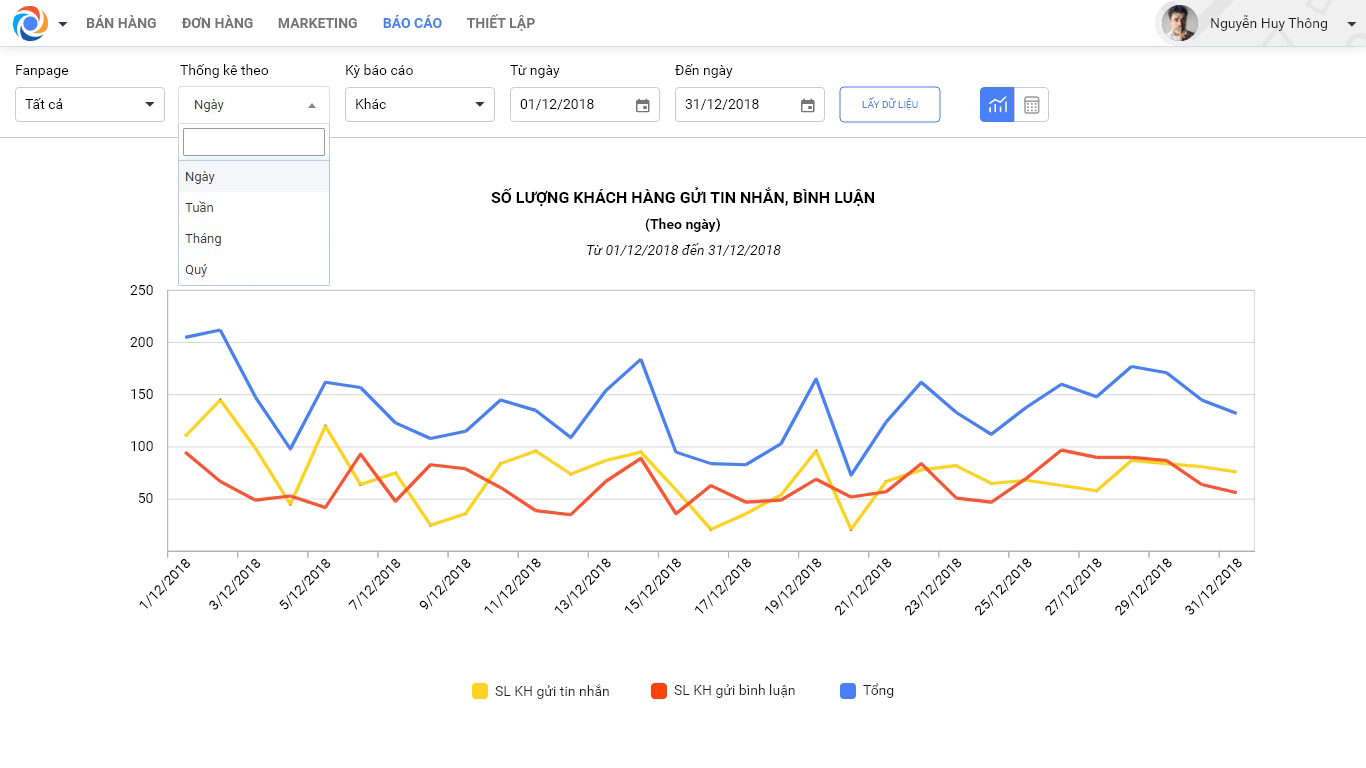Switch to table view icon
Screen dimensions: 1366x768
(x=1032, y=105)
